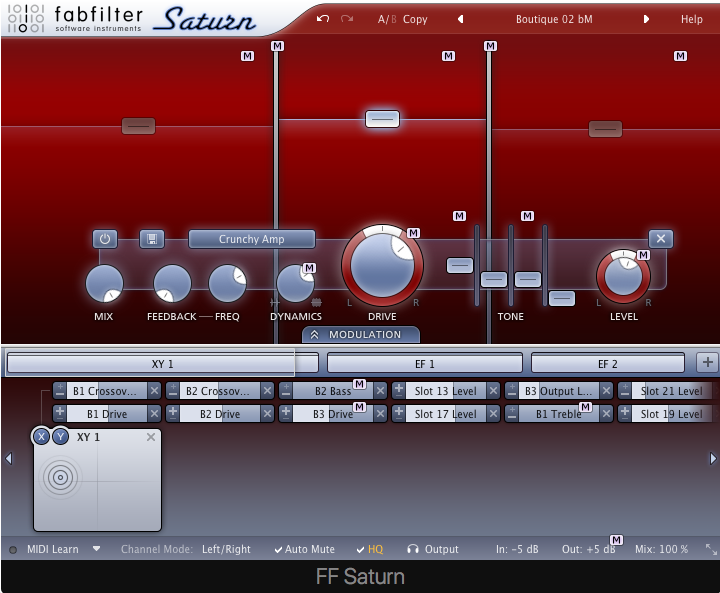Click the save band preset floppy icon
This screenshot has height=593, width=720.
pos(152,239)
